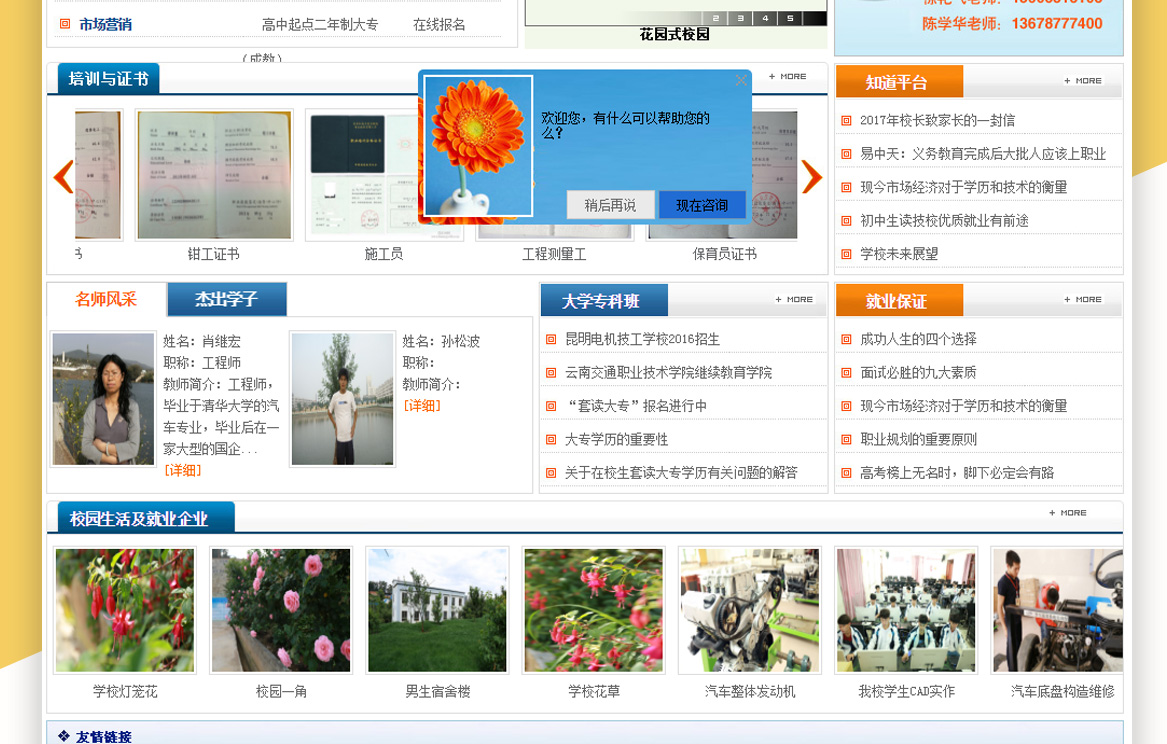Select the 名师风采 tab
Viewport: 1167px width, 744px height.
tap(106, 299)
